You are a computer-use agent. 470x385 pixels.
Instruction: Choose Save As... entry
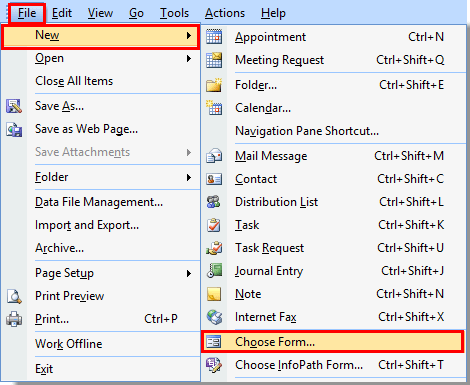pos(60,106)
